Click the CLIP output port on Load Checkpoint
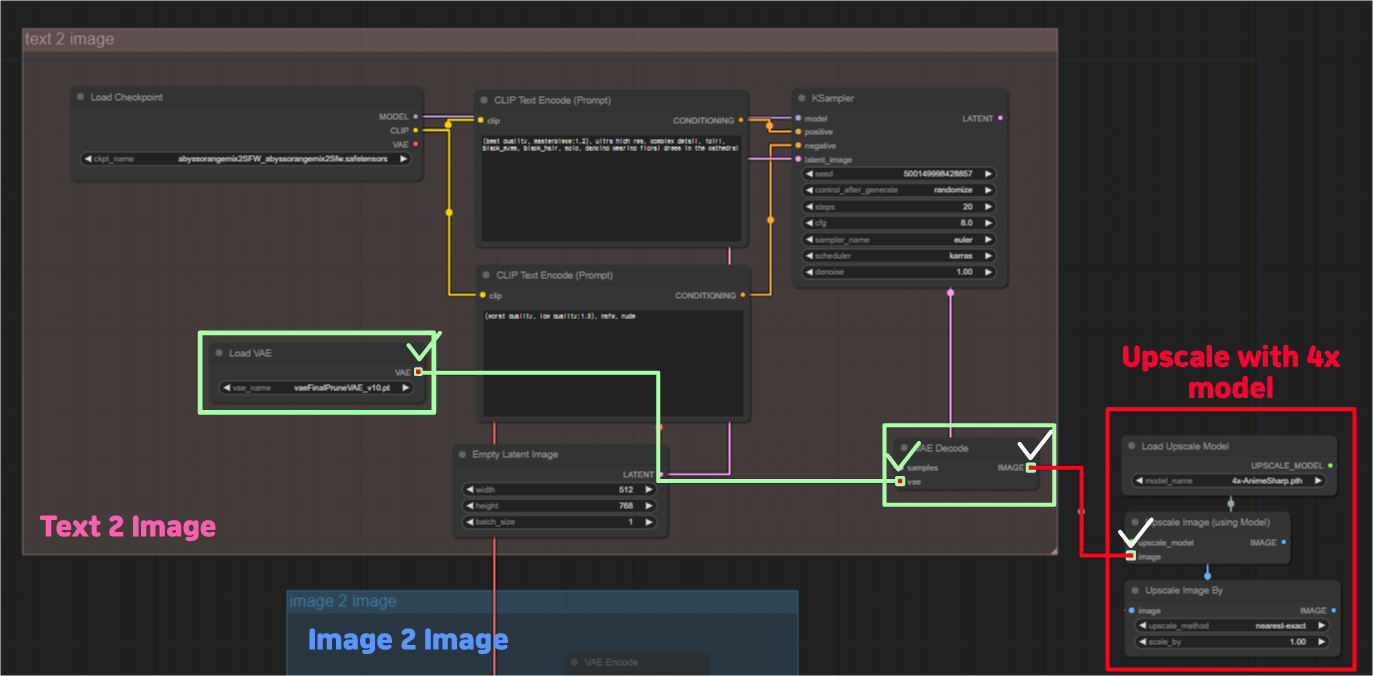The image size is (1373, 676). [x=416, y=130]
